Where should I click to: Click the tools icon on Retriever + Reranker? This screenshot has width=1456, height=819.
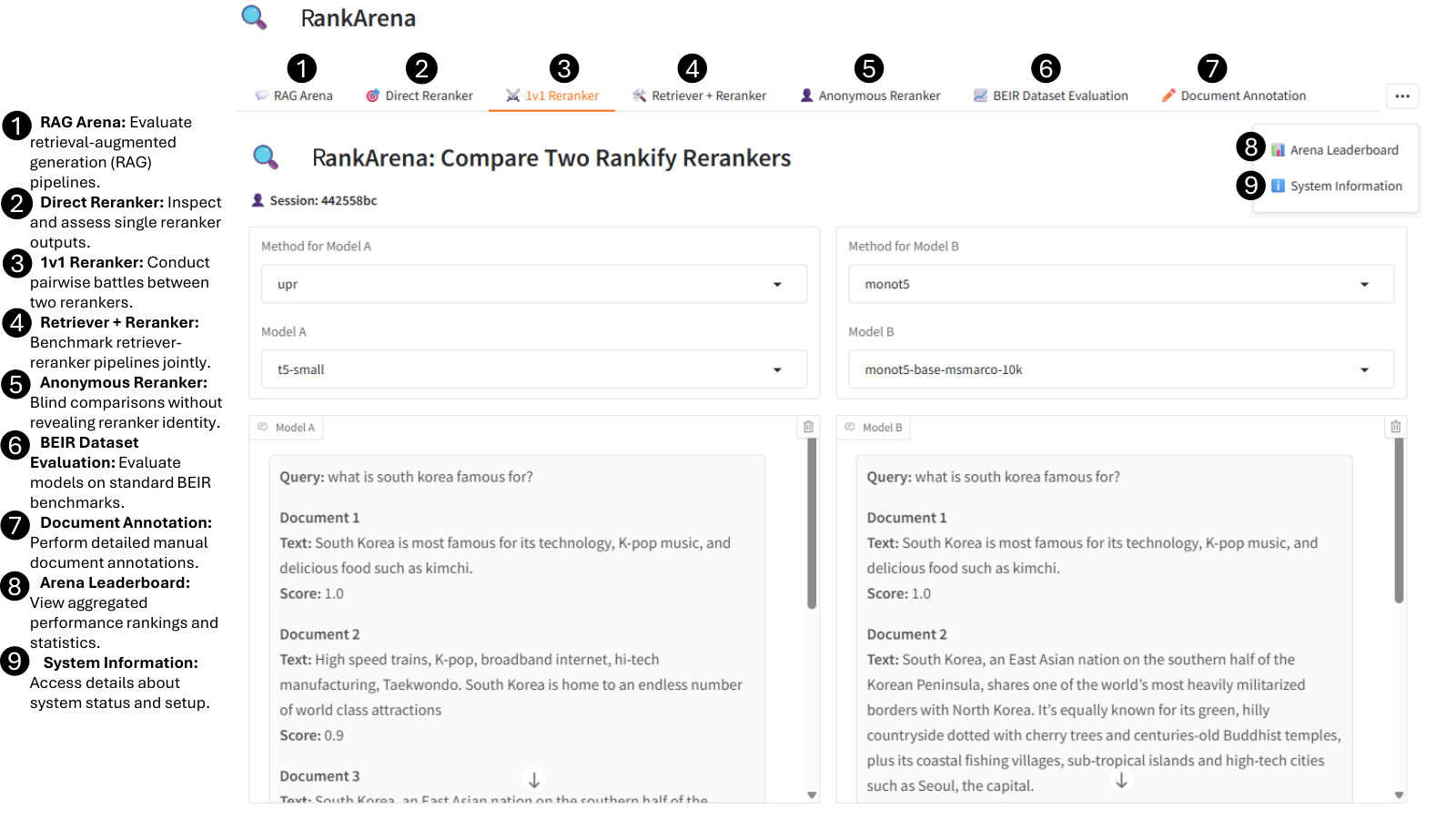640,96
